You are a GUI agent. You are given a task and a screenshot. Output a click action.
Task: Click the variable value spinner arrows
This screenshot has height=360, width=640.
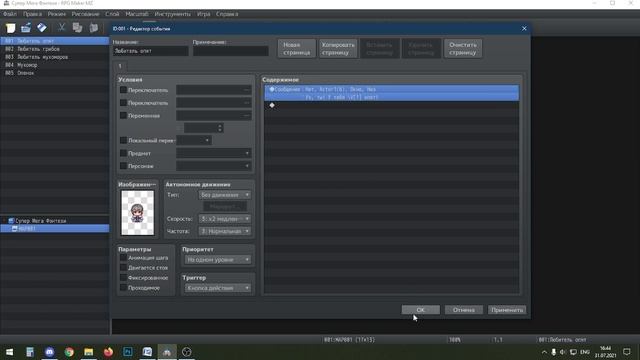(x=220, y=128)
